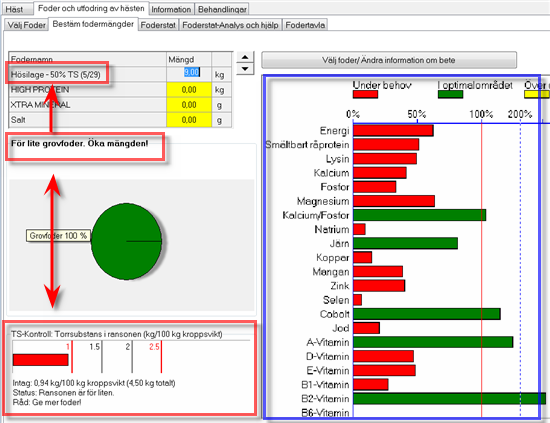
Task: Click the green Järn bar
Action: point(405,243)
